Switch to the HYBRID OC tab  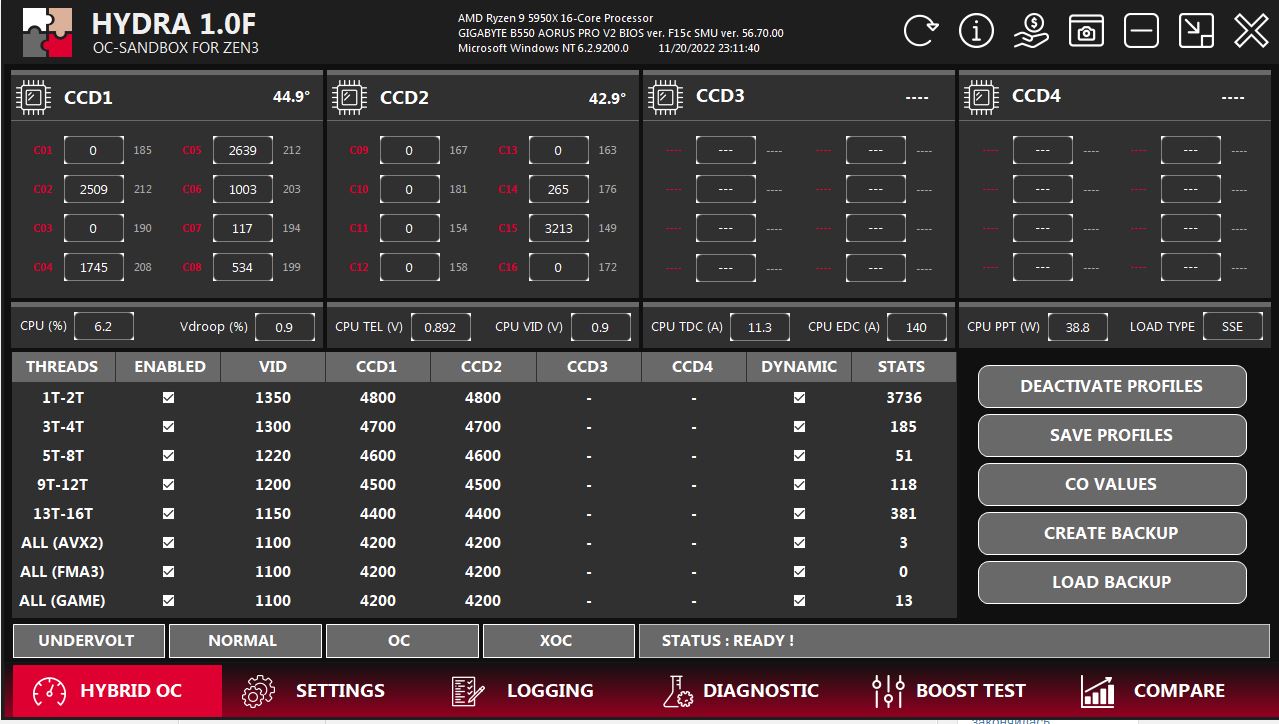(117, 691)
